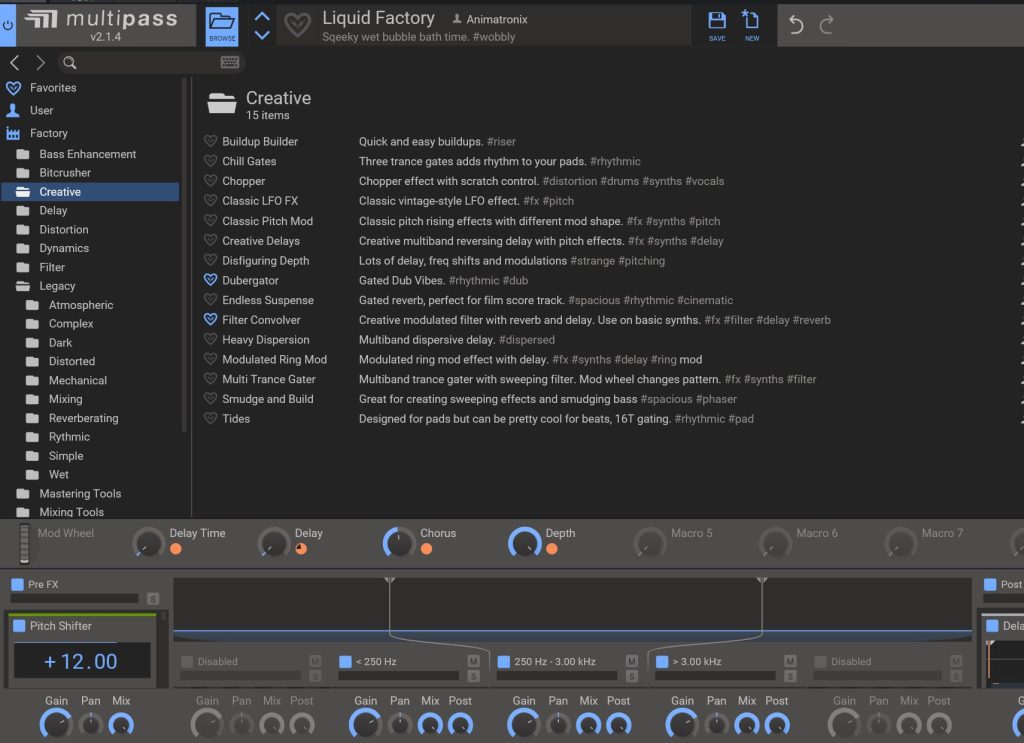The height and width of the screenshot is (743, 1024).
Task: Click the keyboard icon in search bar
Action: point(230,63)
